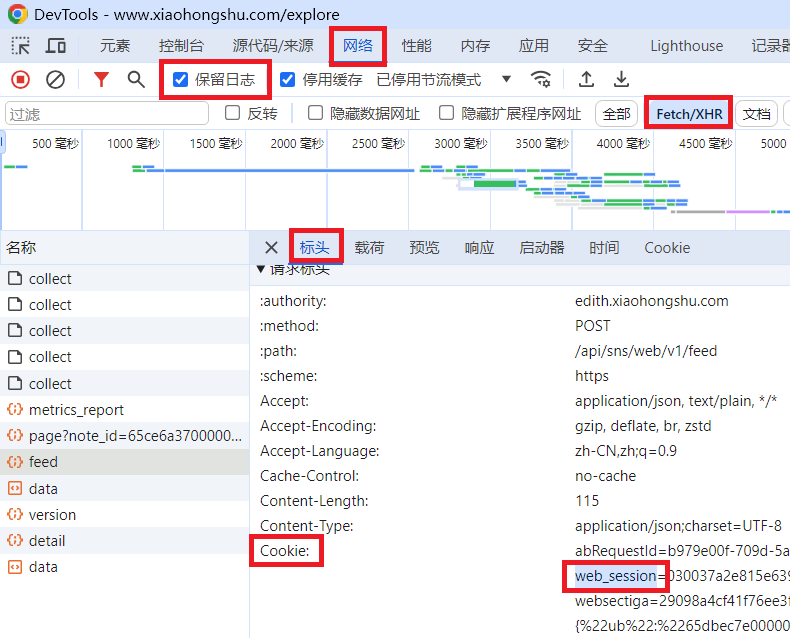Select the page?note_id=65ce6a3700000 request
Image resolution: width=790 pixels, height=638 pixels.
tap(124, 435)
